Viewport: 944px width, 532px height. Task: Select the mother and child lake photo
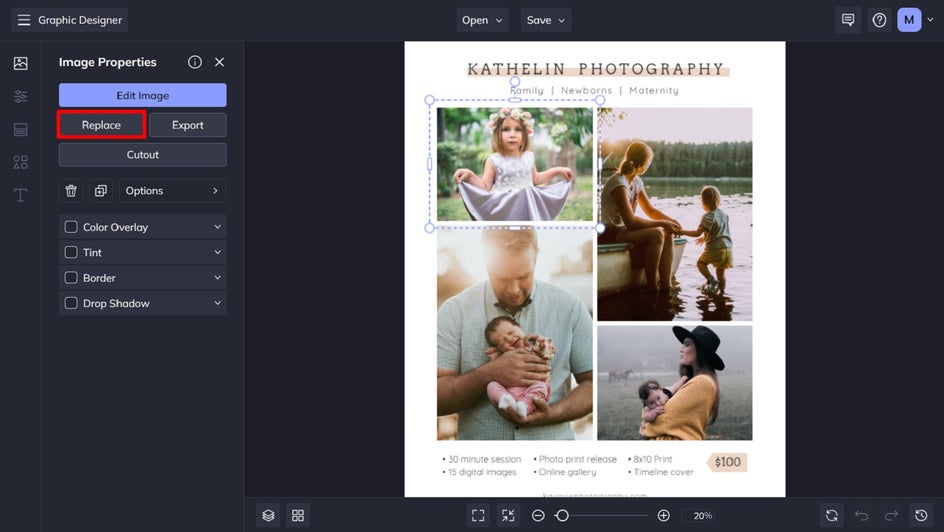675,214
